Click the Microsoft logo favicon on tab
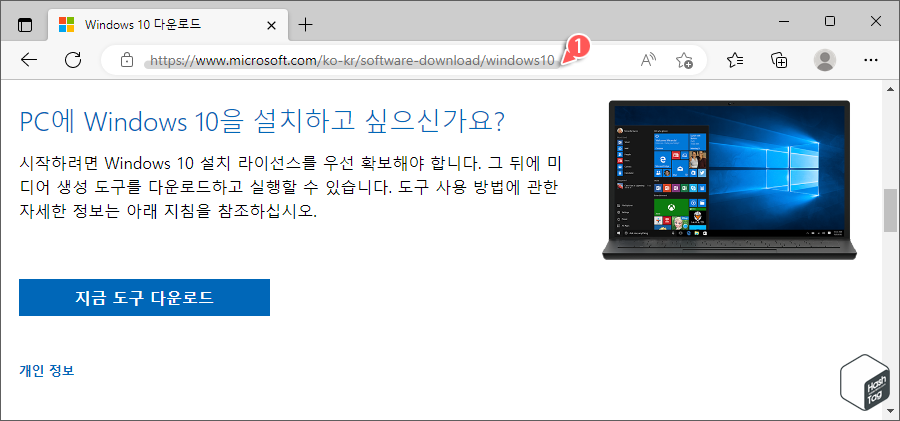 [x=67, y=25]
